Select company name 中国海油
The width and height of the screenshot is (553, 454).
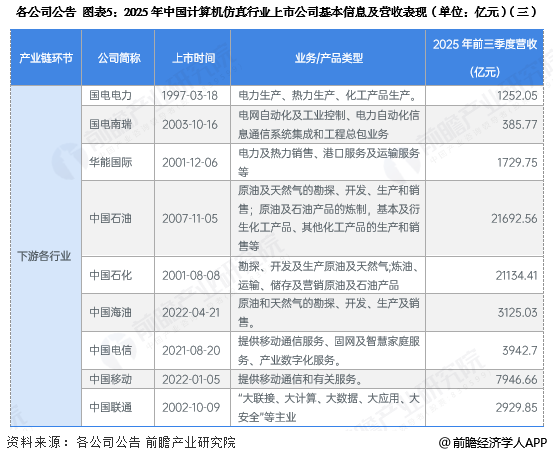coord(110,313)
